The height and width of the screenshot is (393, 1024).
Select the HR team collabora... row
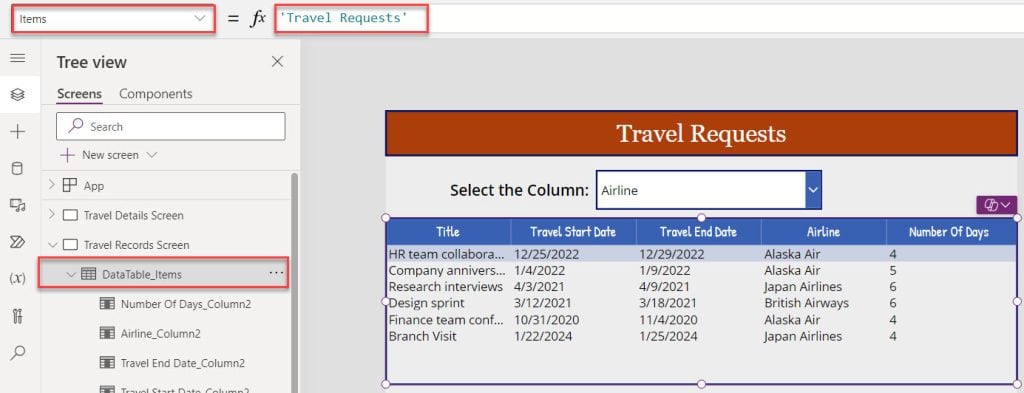point(701,254)
